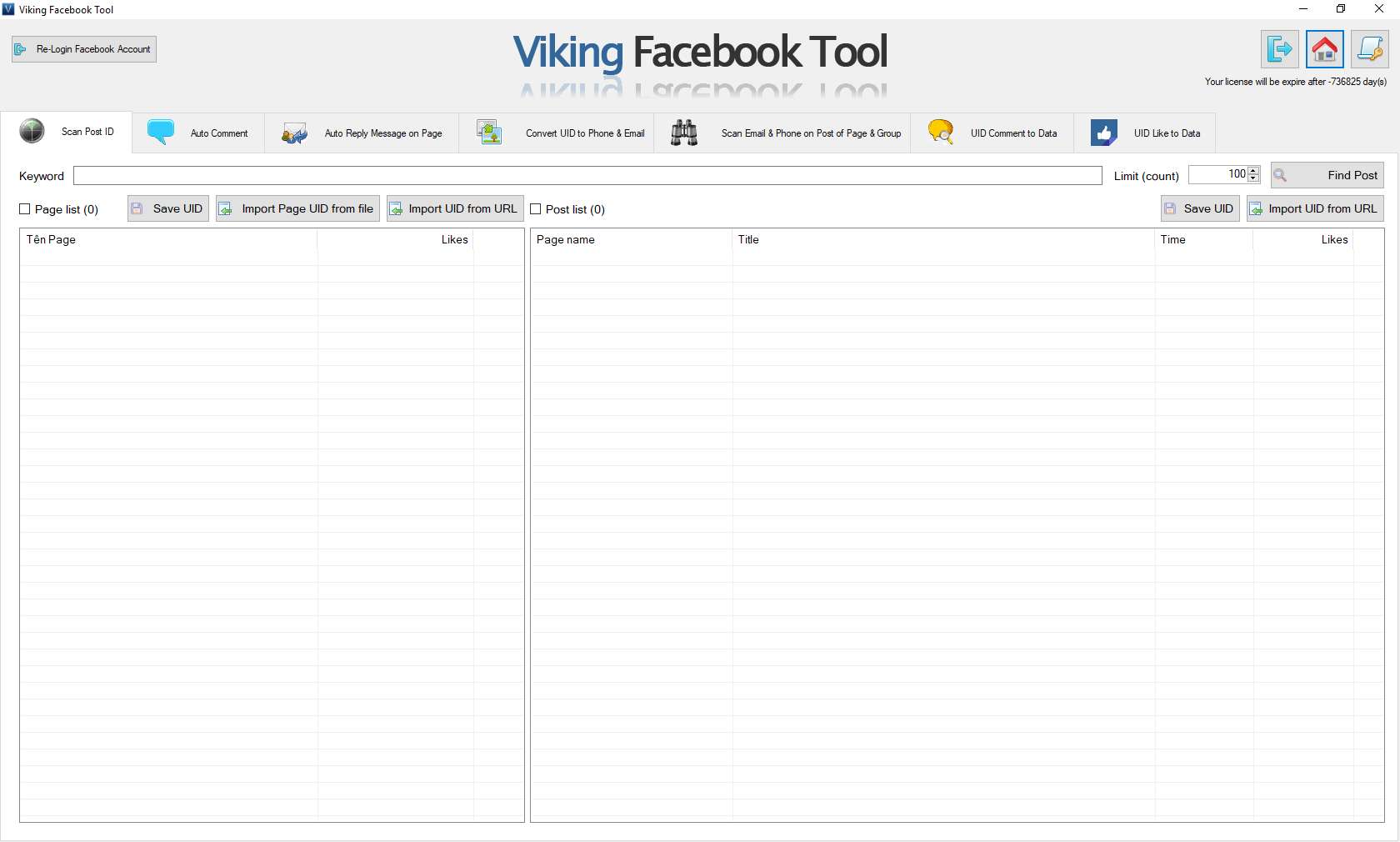Click Save UID beside Page list
This screenshot has width=1400, height=842.
pos(168,208)
